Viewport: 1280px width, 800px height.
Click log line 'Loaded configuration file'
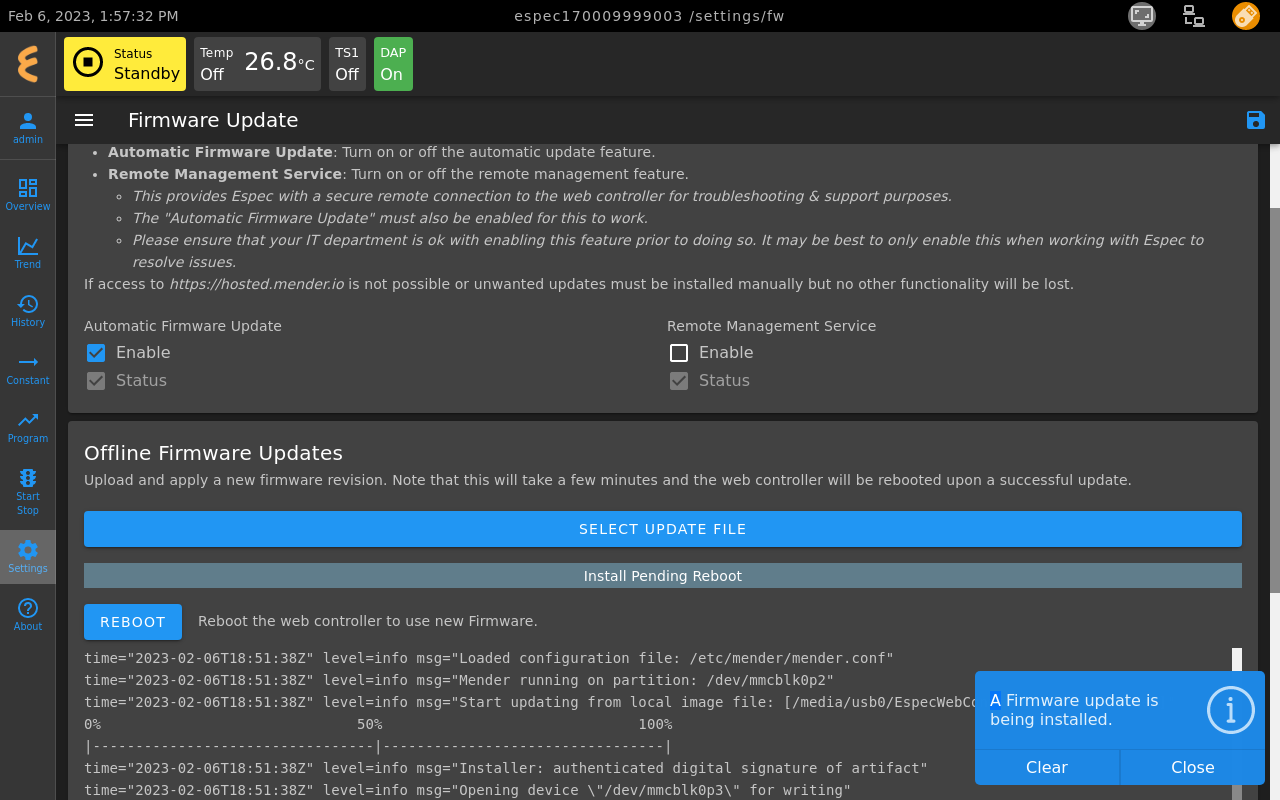(489, 658)
